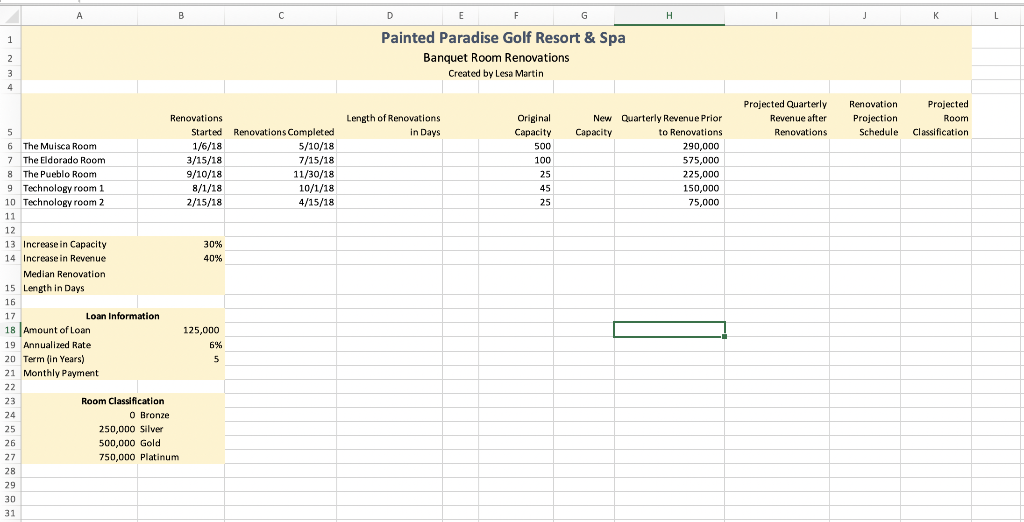Select column K header
Viewport: 1024px width, 522px height.
click(x=936, y=16)
